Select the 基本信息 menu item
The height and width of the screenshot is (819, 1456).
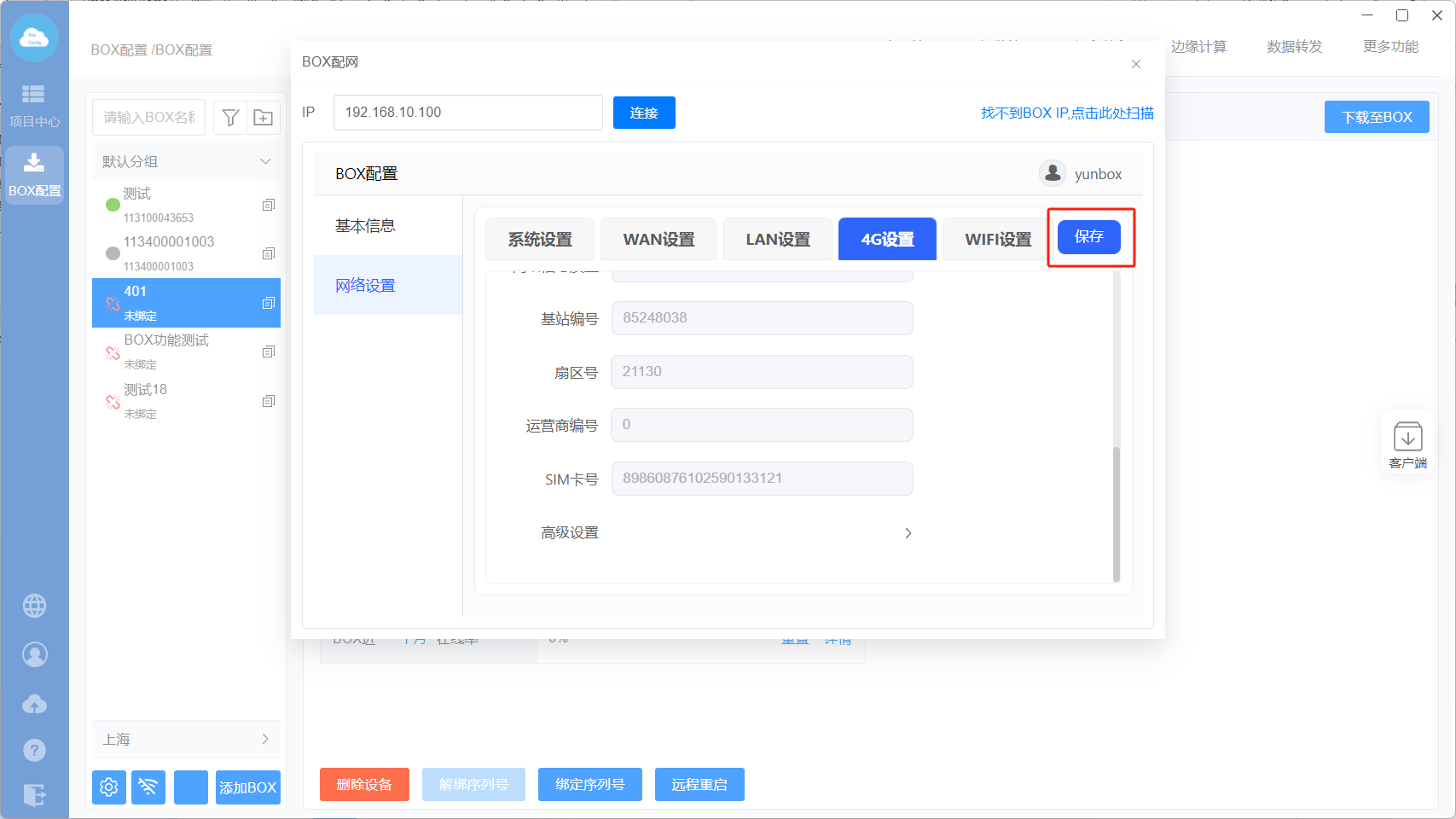coord(365,226)
